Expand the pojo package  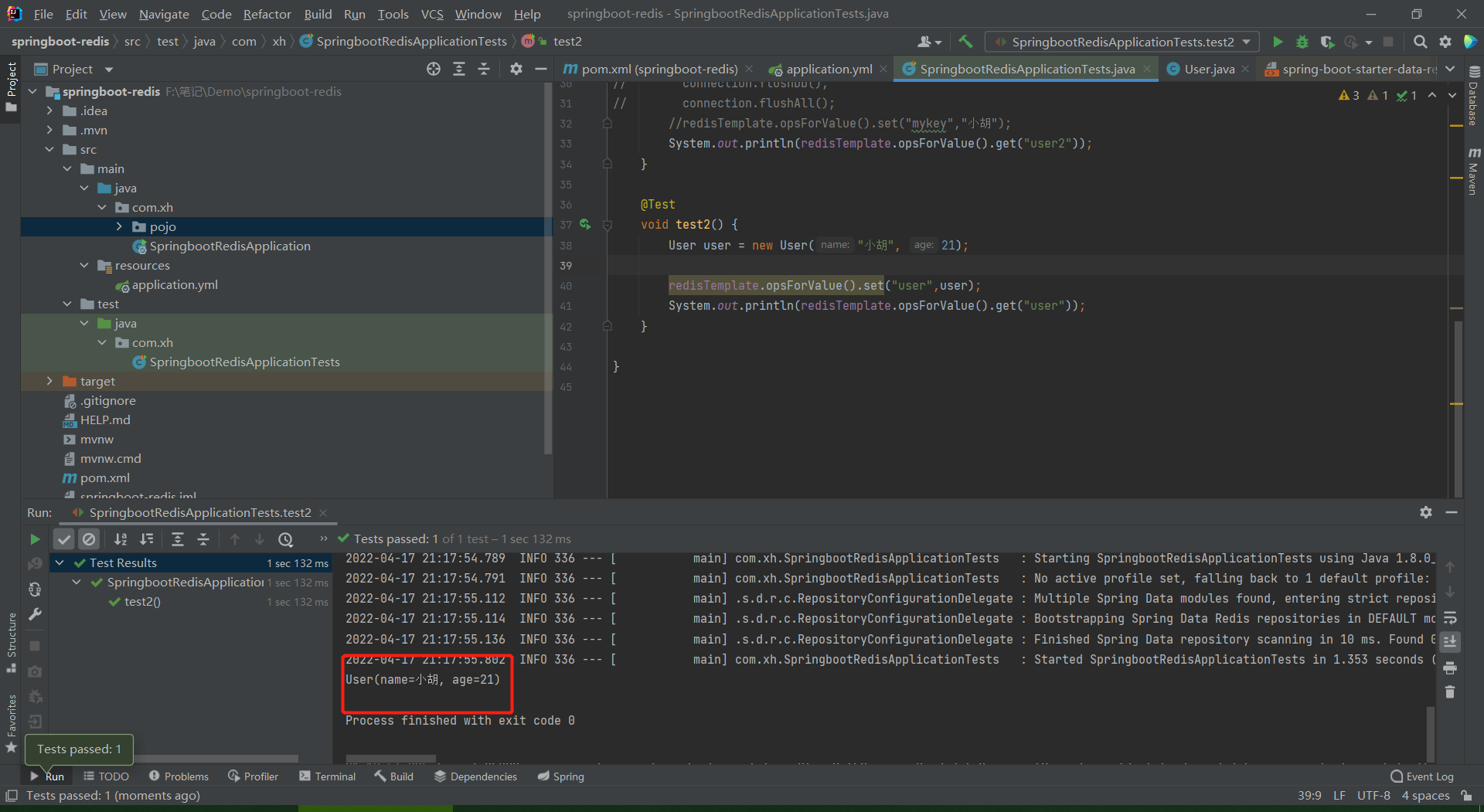point(119,226)
